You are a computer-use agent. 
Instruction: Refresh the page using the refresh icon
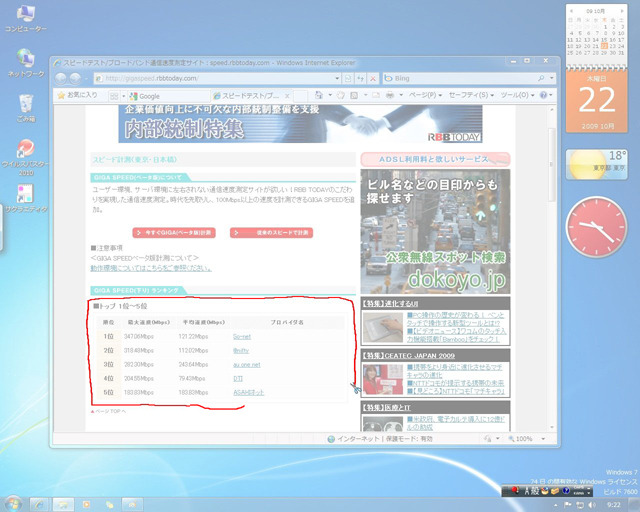pos(360,78)
